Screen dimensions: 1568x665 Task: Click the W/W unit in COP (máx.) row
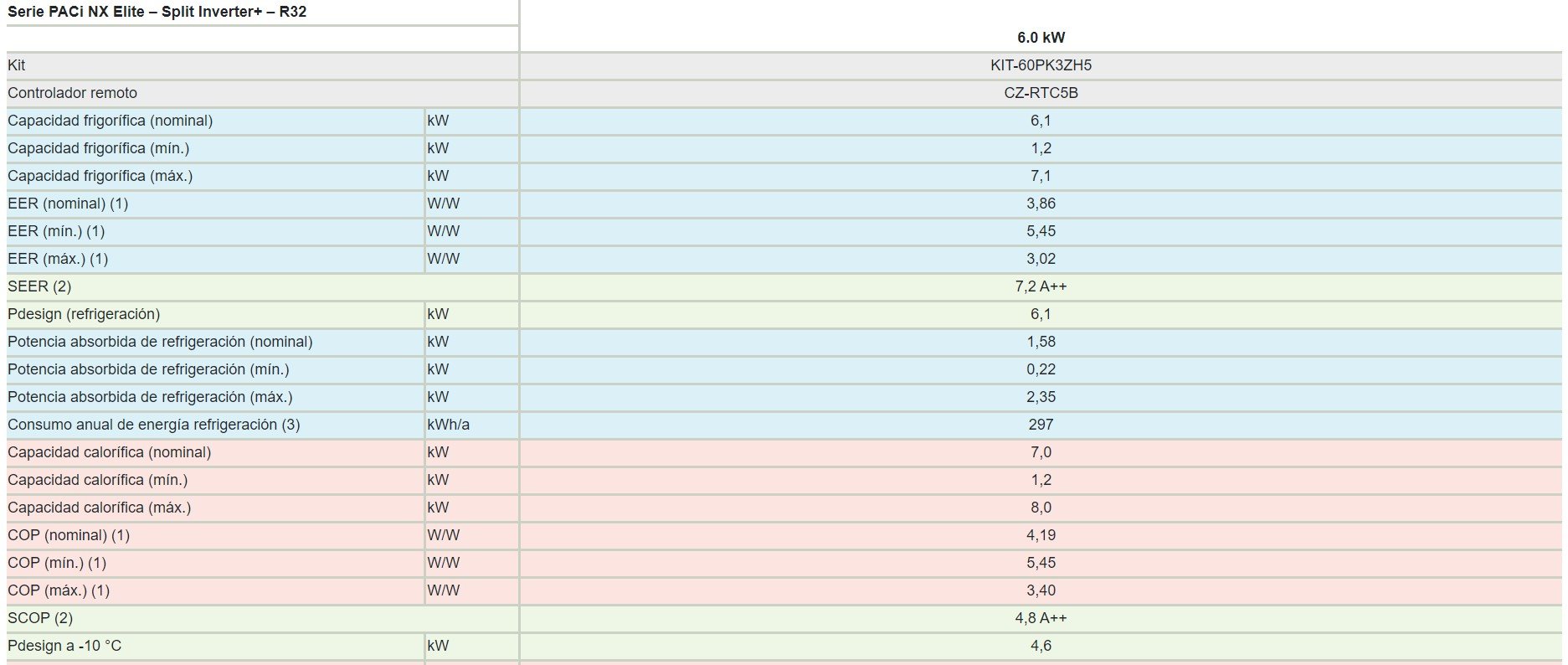tap(443, 590)
